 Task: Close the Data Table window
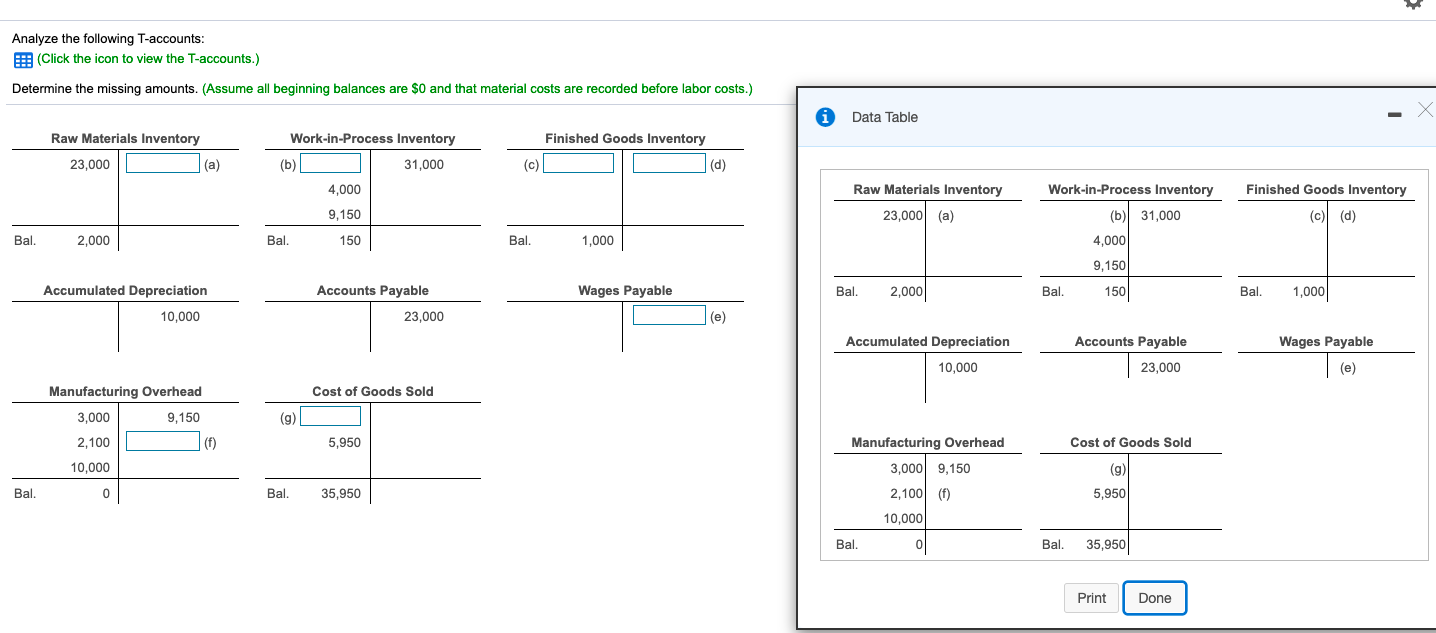pyautogui.click(x=1425, y=111)
